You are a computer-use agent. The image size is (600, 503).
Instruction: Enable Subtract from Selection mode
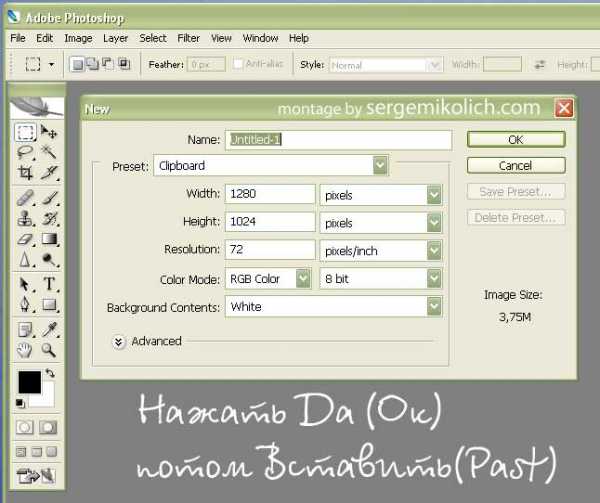point(108,64)
